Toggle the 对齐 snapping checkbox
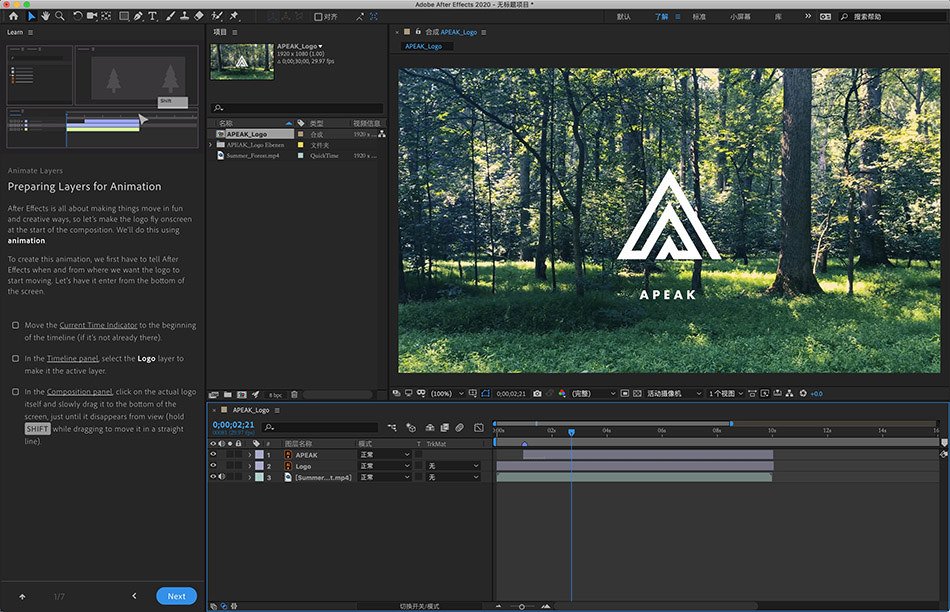 (x=318, y=17)
